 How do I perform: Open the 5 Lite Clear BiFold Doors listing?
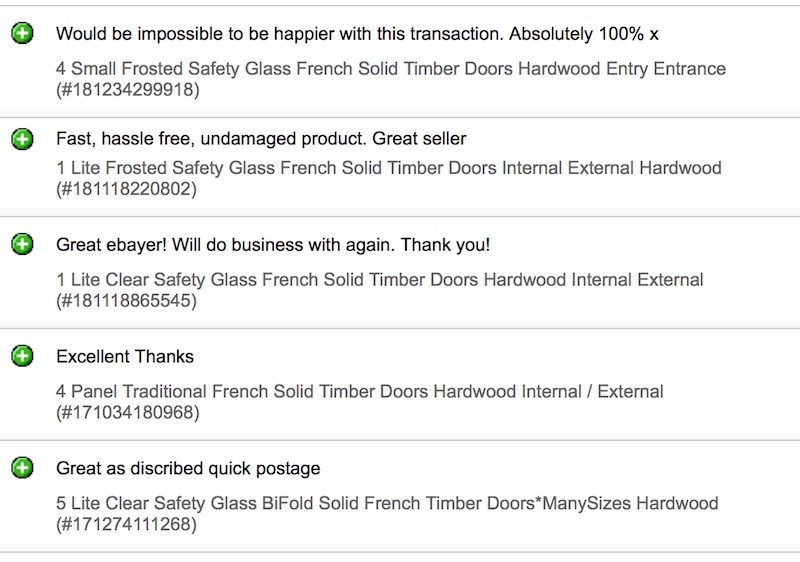pyautogui.click(x=387, y=503)
